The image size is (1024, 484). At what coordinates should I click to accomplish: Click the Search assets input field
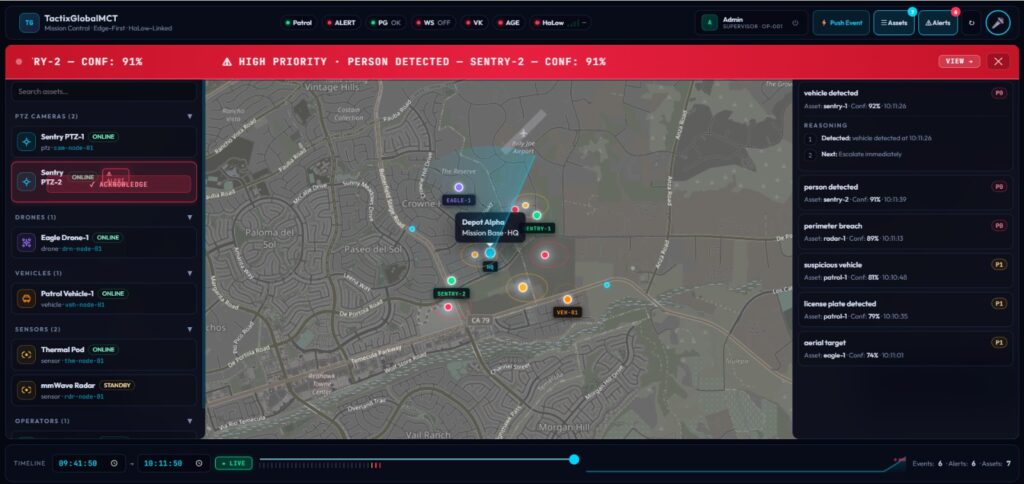point(104,91)
